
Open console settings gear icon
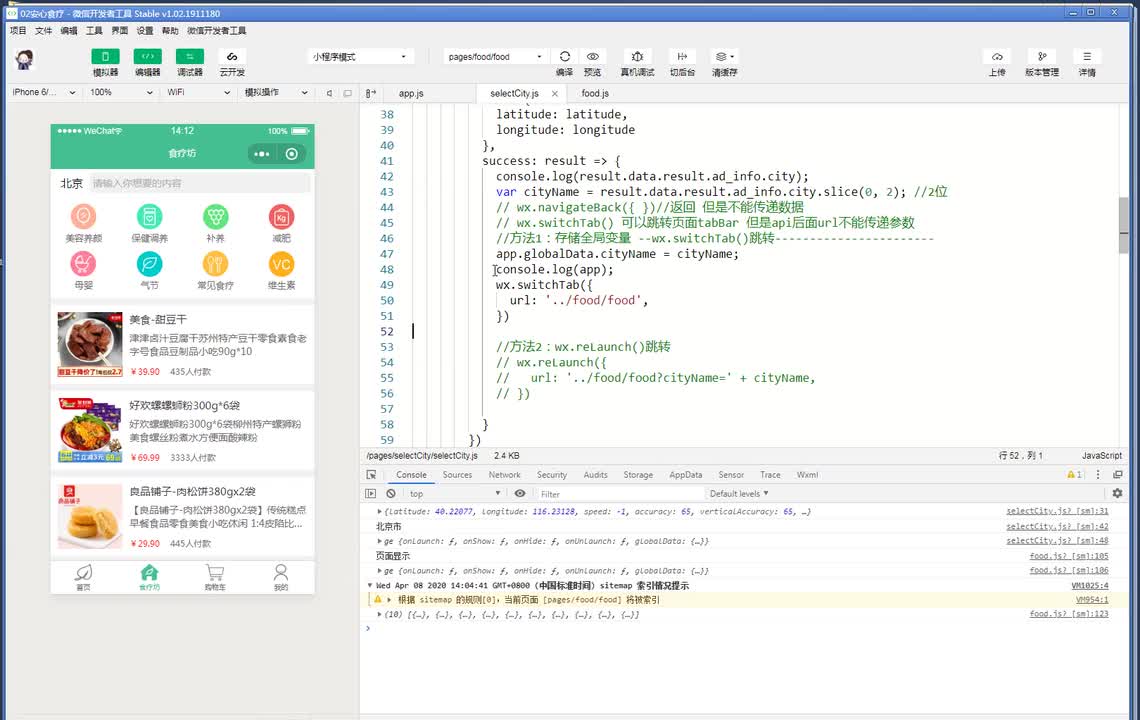[x=1117, y=494]
